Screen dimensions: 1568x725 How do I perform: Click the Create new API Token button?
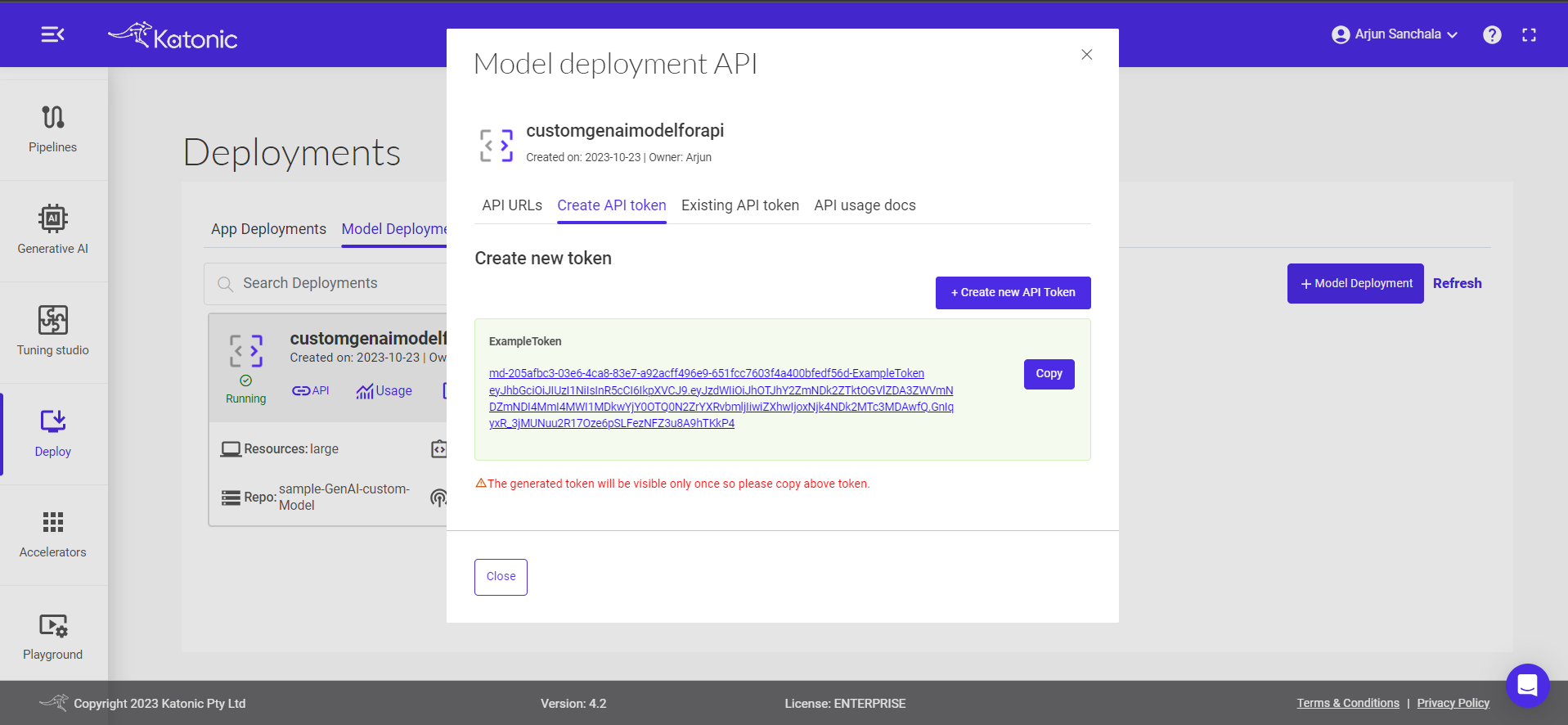[1013, 293]
